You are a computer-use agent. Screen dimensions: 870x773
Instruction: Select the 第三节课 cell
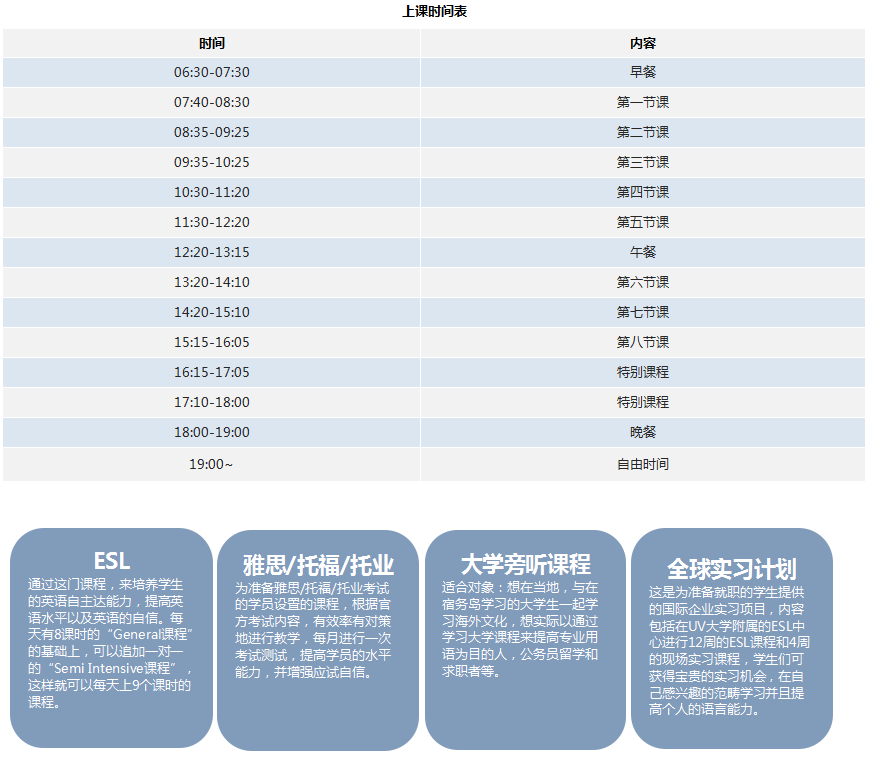click(643, 162)
